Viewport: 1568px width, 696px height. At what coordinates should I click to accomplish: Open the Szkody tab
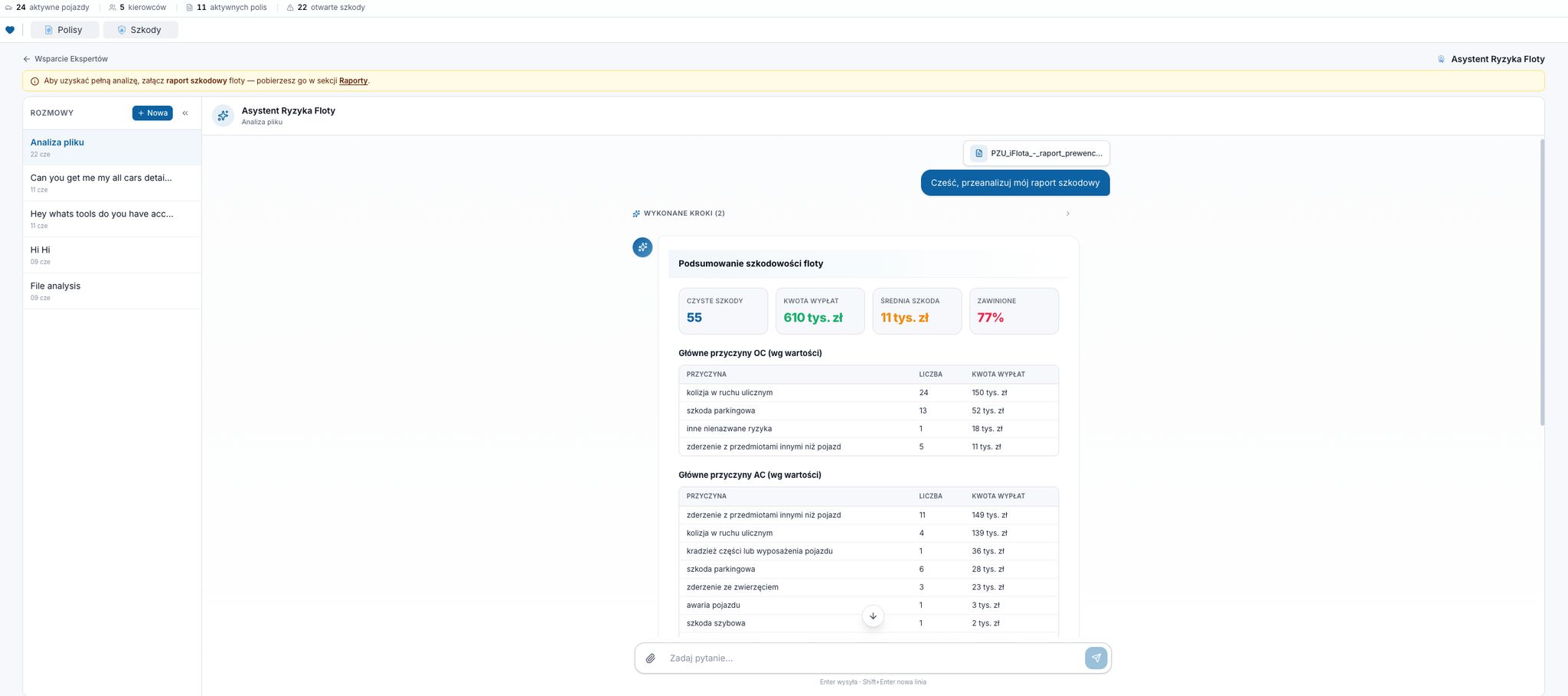click(141, 30)
